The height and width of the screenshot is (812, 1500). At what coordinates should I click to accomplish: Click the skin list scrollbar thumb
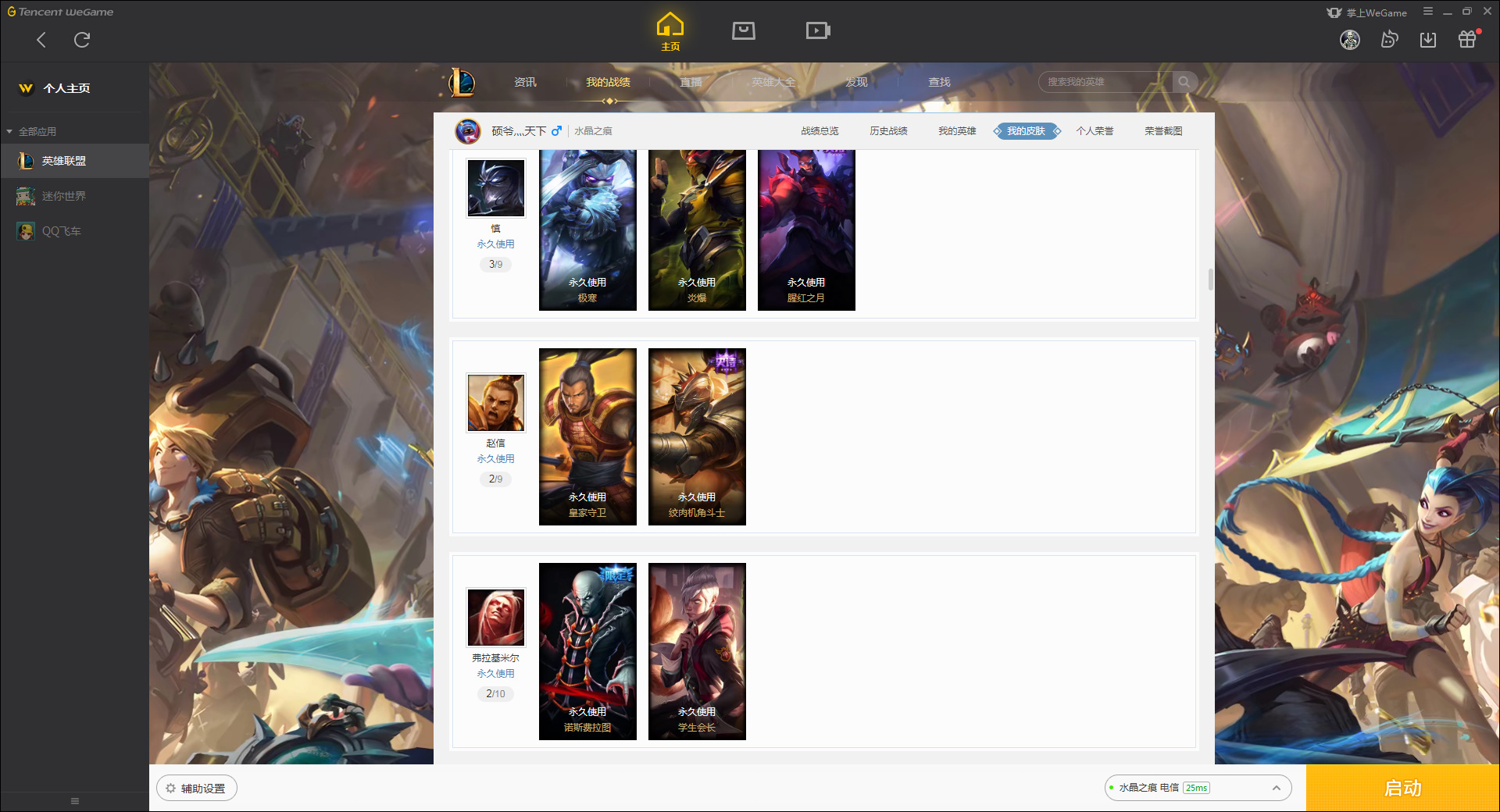pos(1211,280)
